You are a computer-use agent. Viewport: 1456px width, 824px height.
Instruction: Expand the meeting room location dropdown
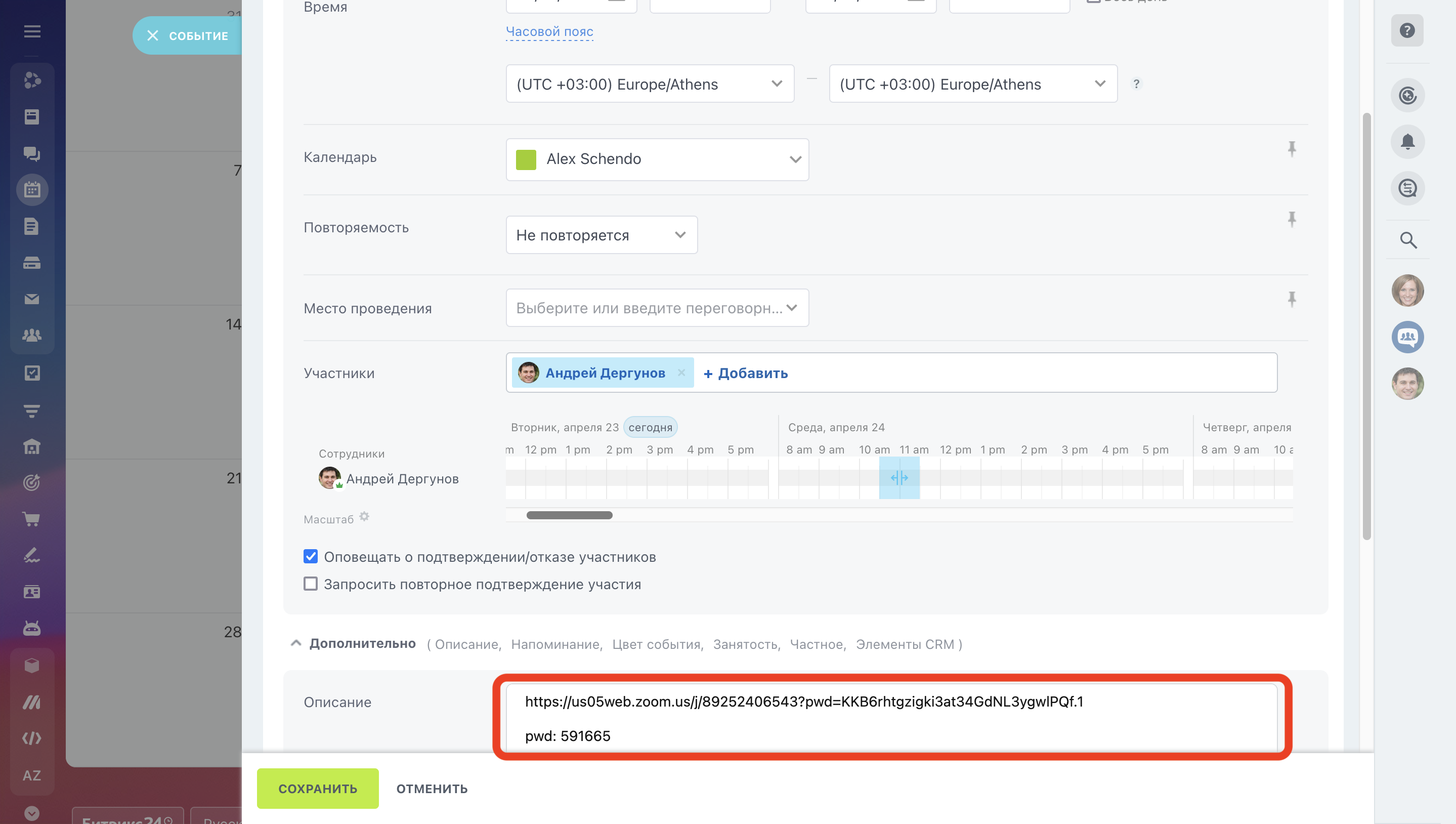pos(791,308)
